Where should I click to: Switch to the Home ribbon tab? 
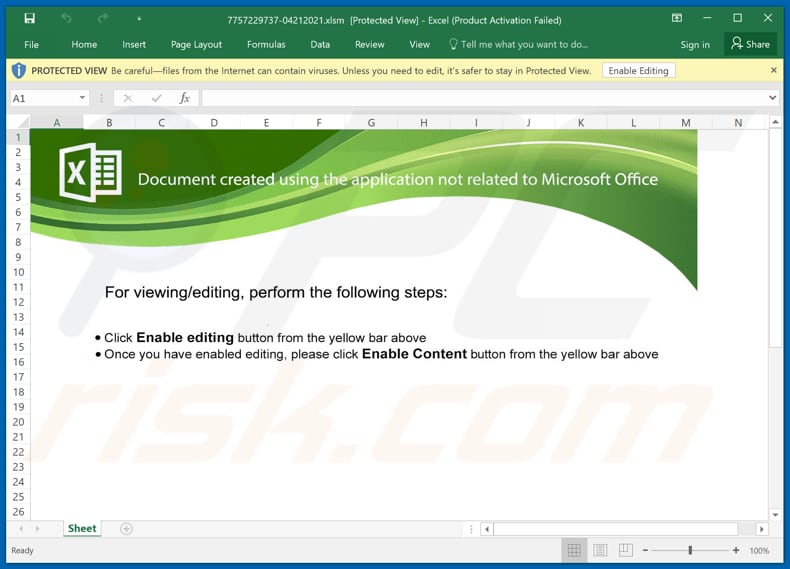pyautogui.click(x=84, y=44)
